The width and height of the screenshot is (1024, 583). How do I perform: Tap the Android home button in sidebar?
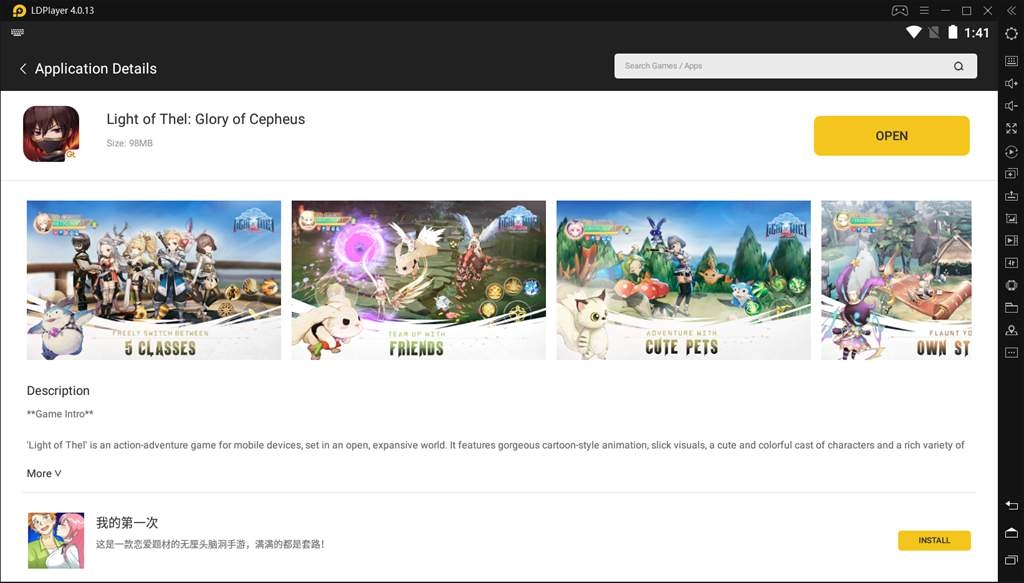tap(1011, 533)
